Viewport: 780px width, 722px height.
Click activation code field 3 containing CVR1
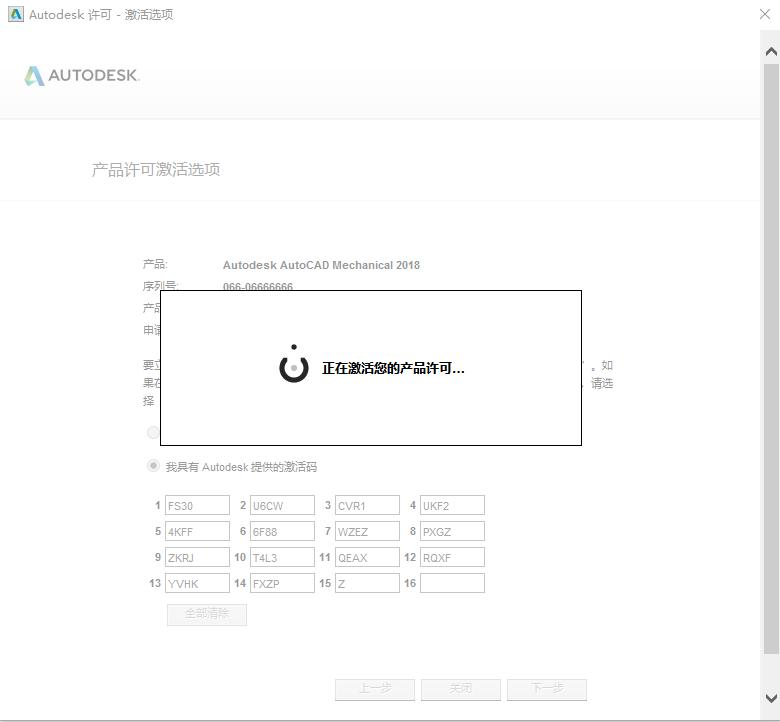click(368, 505)
